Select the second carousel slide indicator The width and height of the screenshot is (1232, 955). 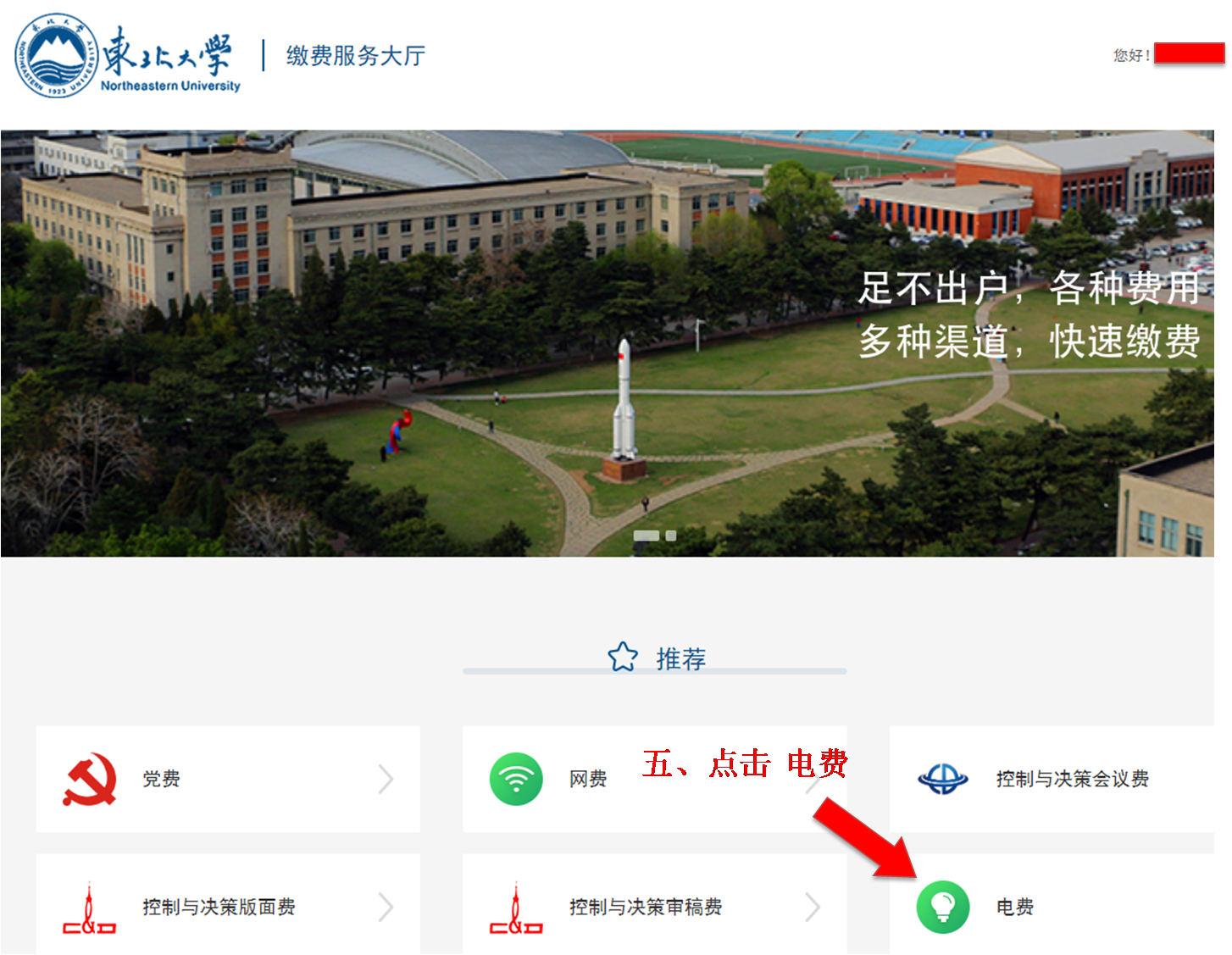pyautogui.click(x=671, y=536)
